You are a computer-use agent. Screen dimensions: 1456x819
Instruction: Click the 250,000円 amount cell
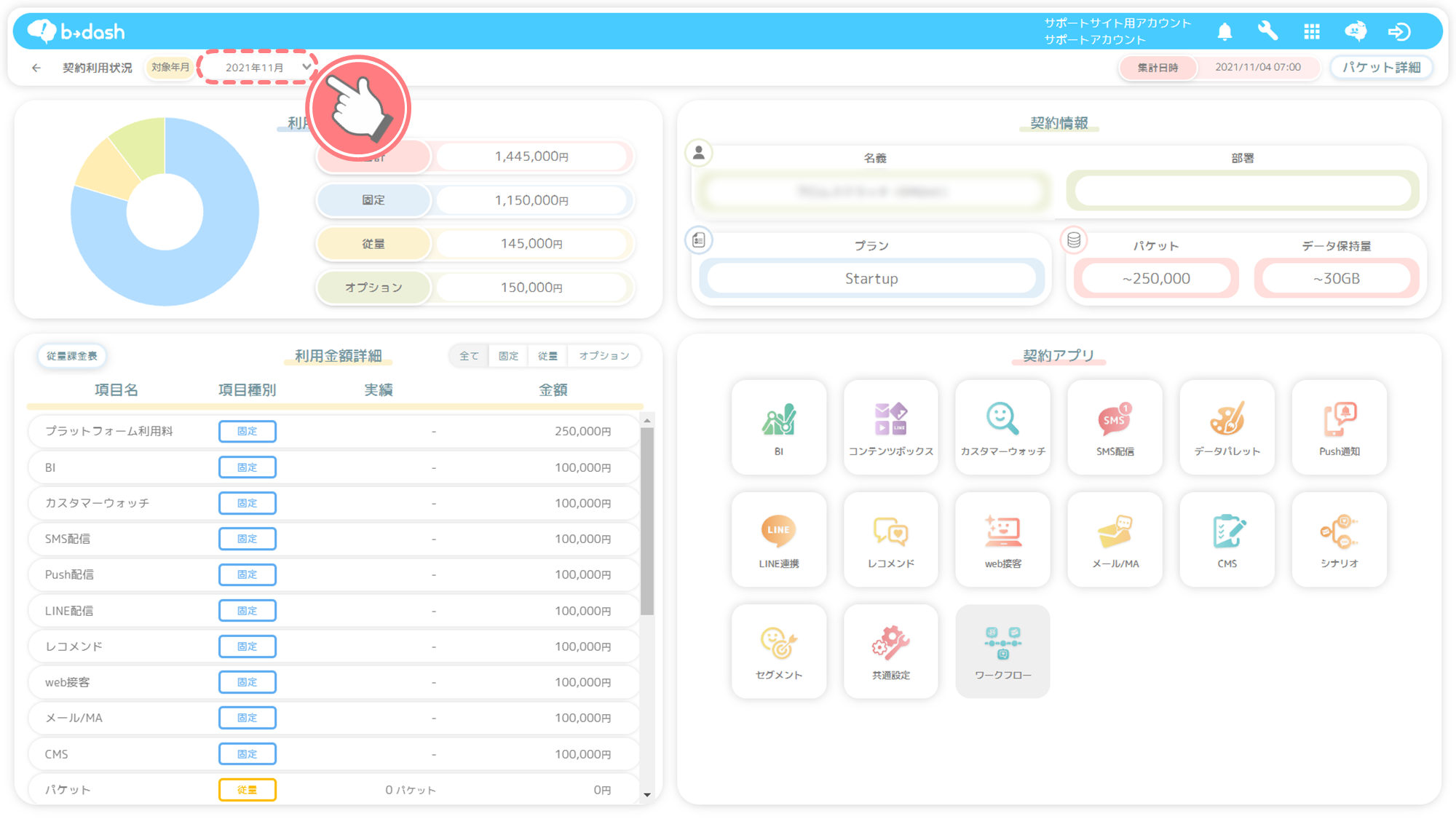pos(582,431)
